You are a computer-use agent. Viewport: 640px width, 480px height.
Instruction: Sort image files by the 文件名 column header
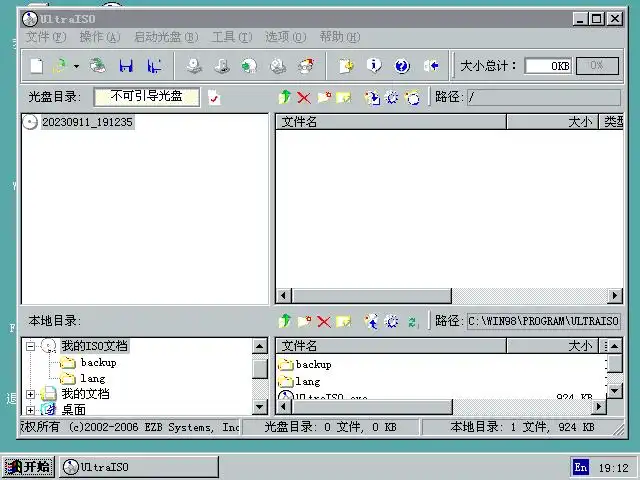[391, 122]
